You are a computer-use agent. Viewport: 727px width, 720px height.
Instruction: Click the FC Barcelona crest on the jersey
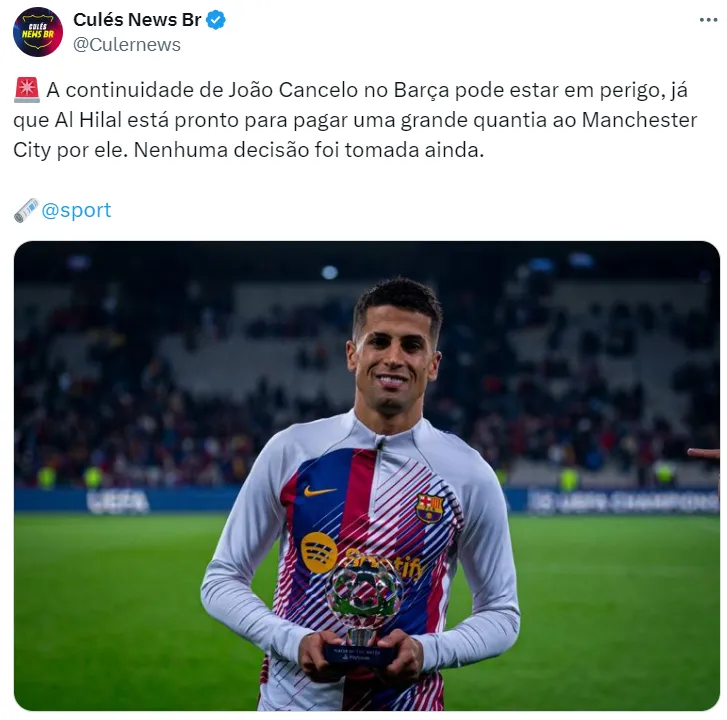point(429,508)
